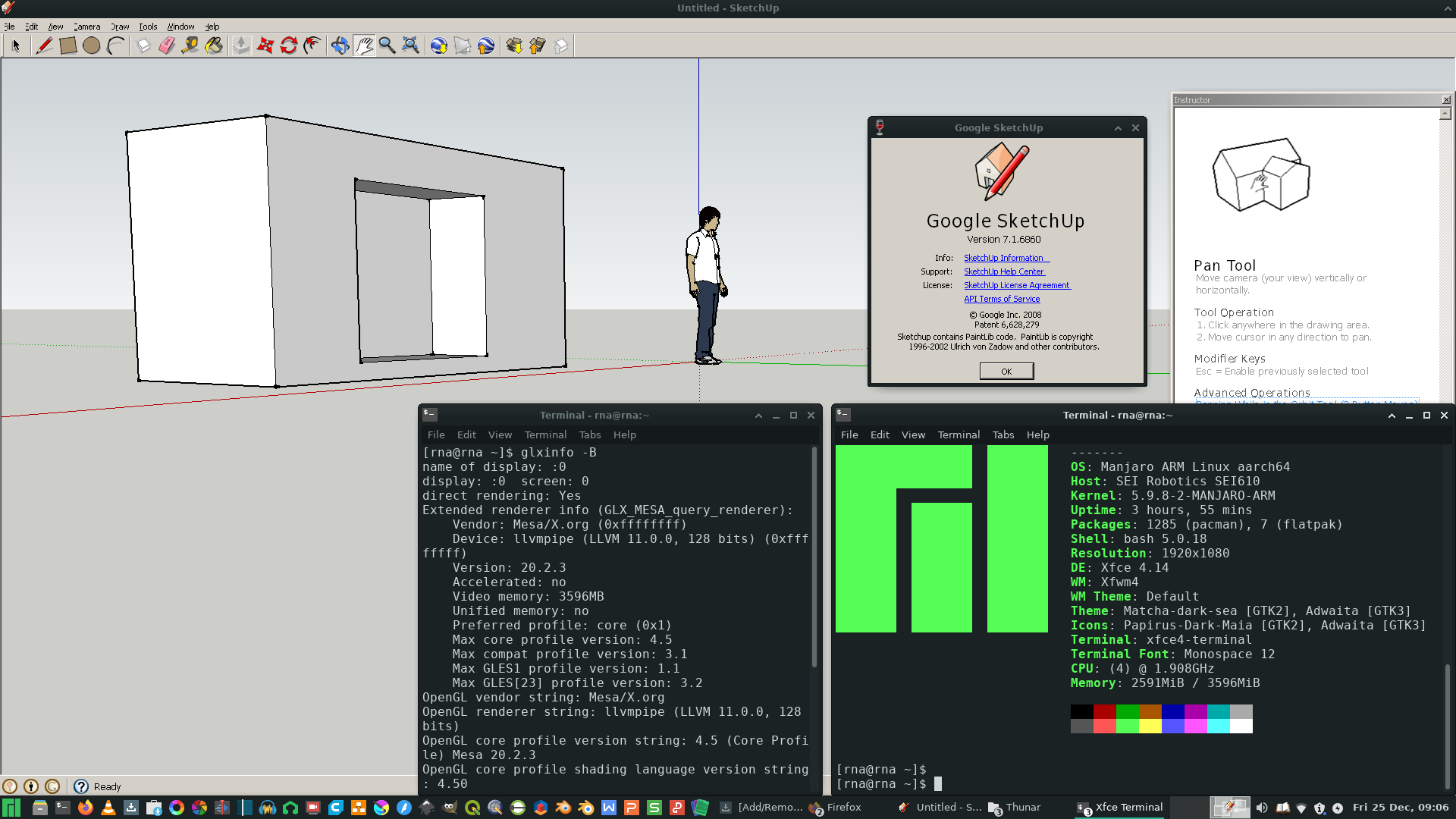Select the Arc drawing tool

115,45
